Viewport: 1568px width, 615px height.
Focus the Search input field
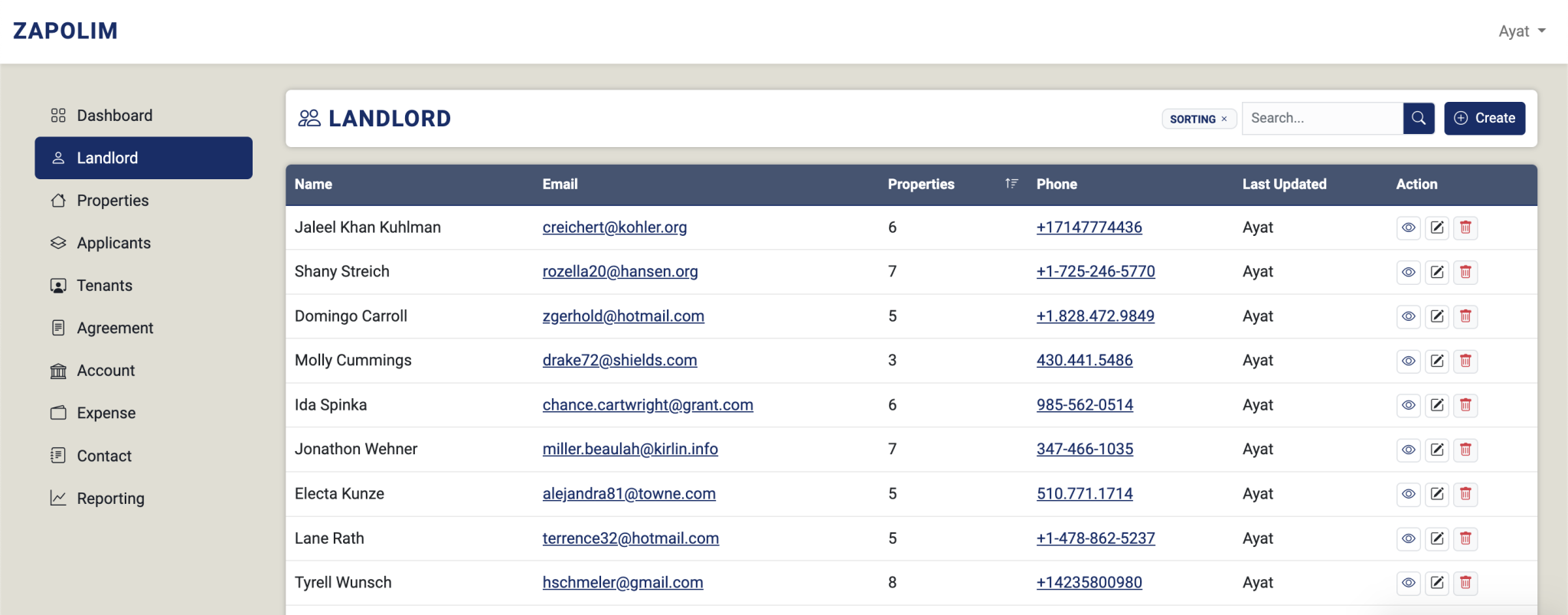[1322, 118]
